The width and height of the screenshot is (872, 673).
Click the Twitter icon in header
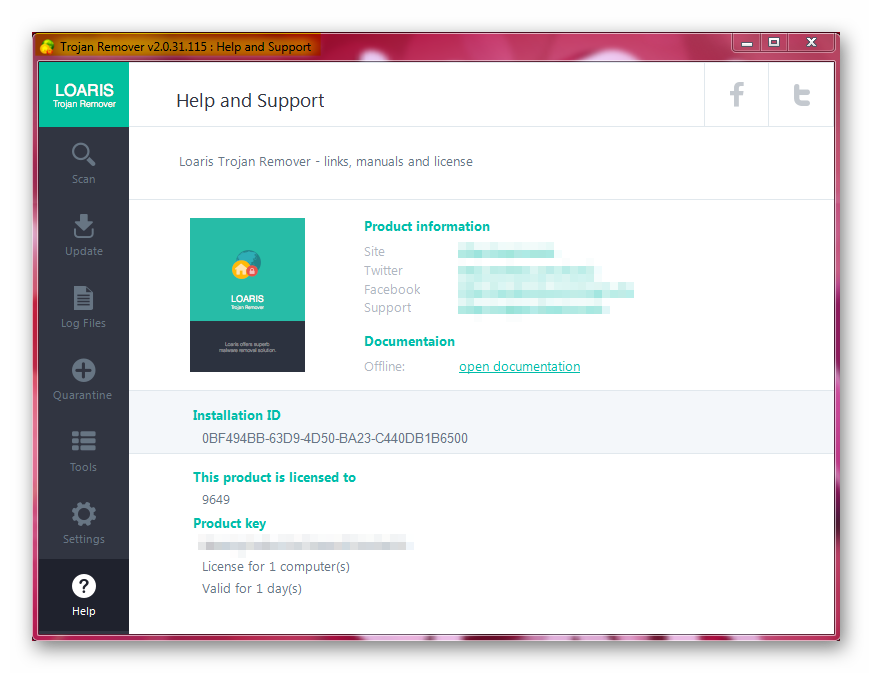(x=801, y=95)
